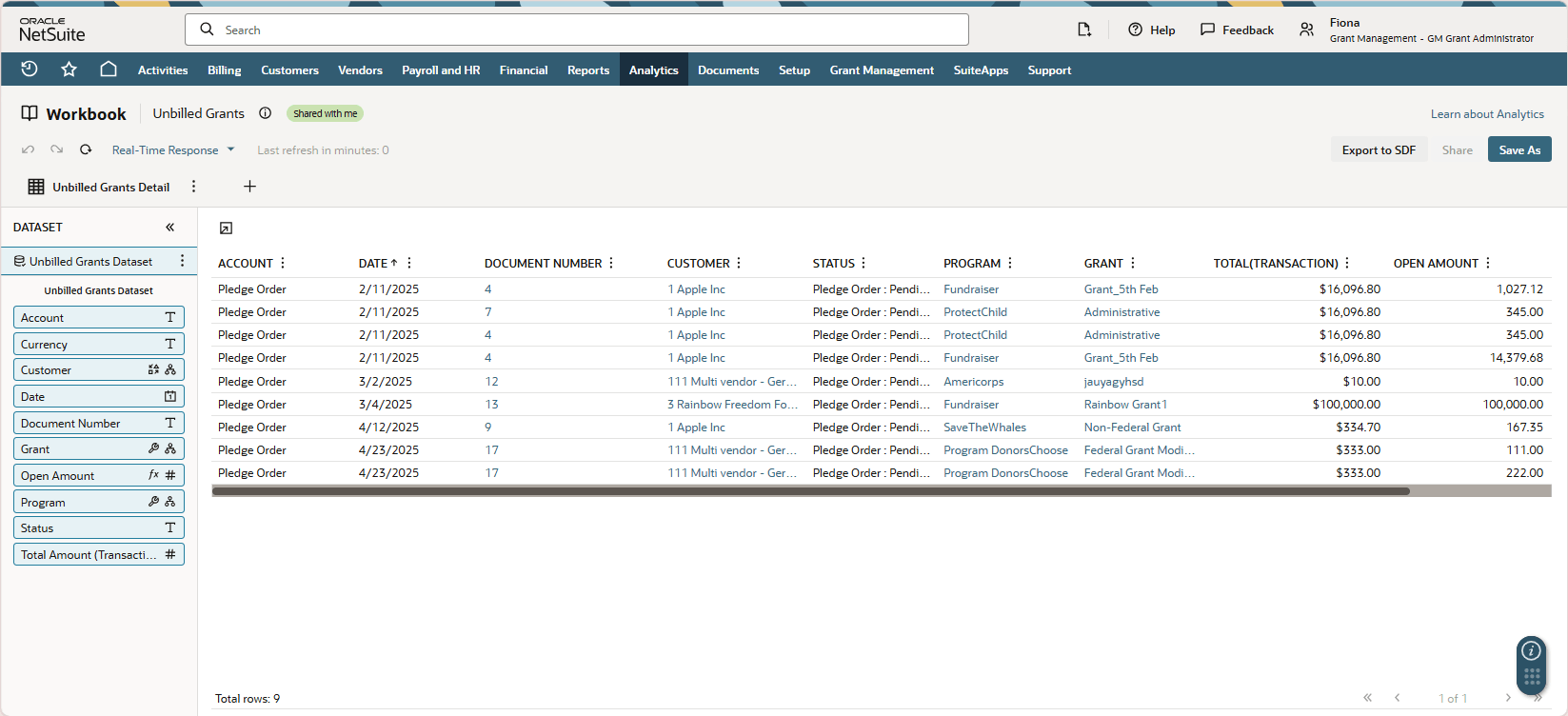Click the Save As button
1568x716 pixels.
[1519, 149]
